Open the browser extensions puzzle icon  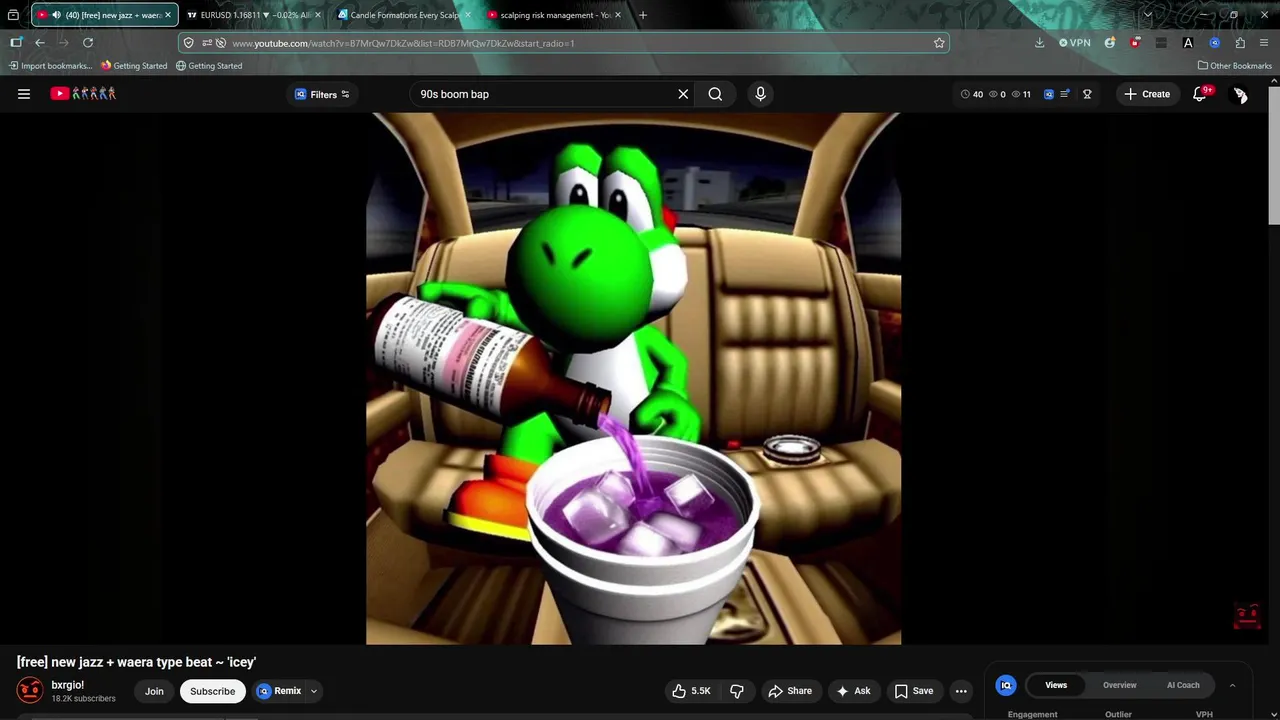point(1240,43)
